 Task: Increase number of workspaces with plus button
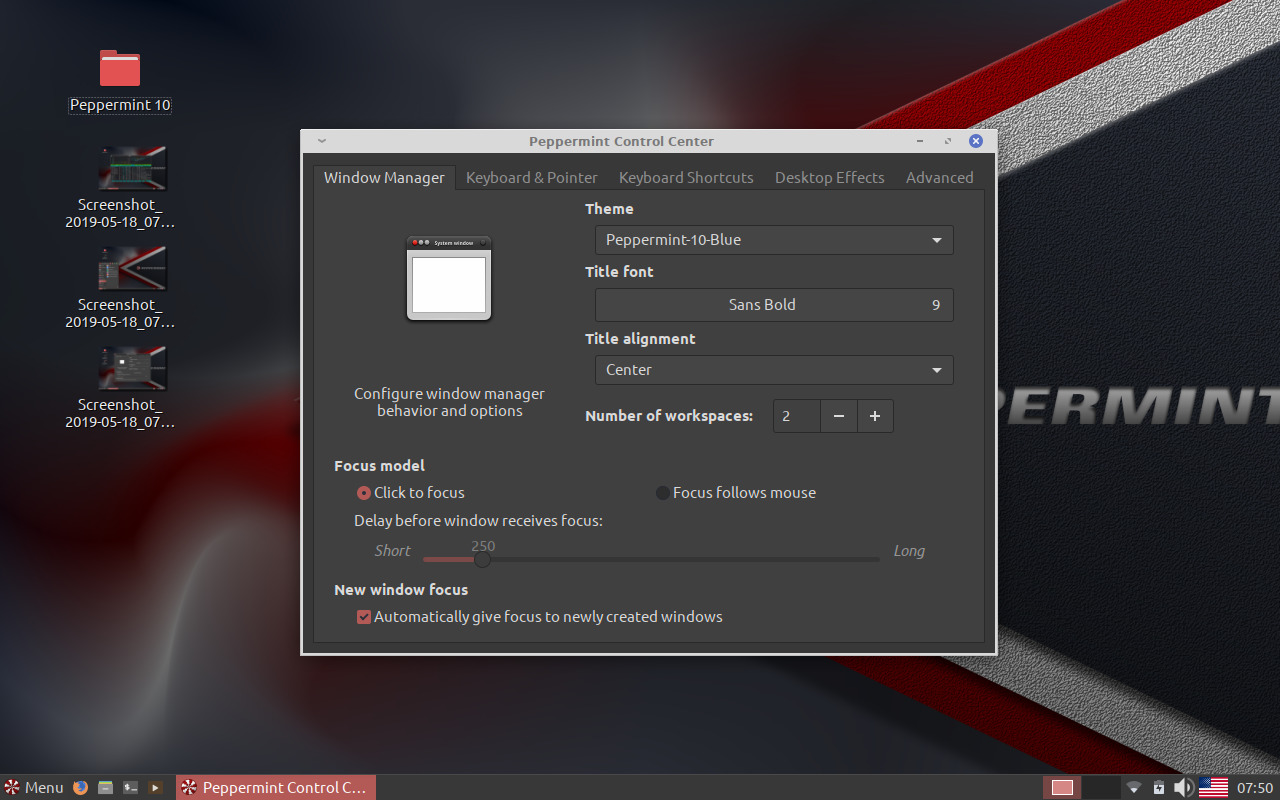pyautogui.click(x=875, y=415)
